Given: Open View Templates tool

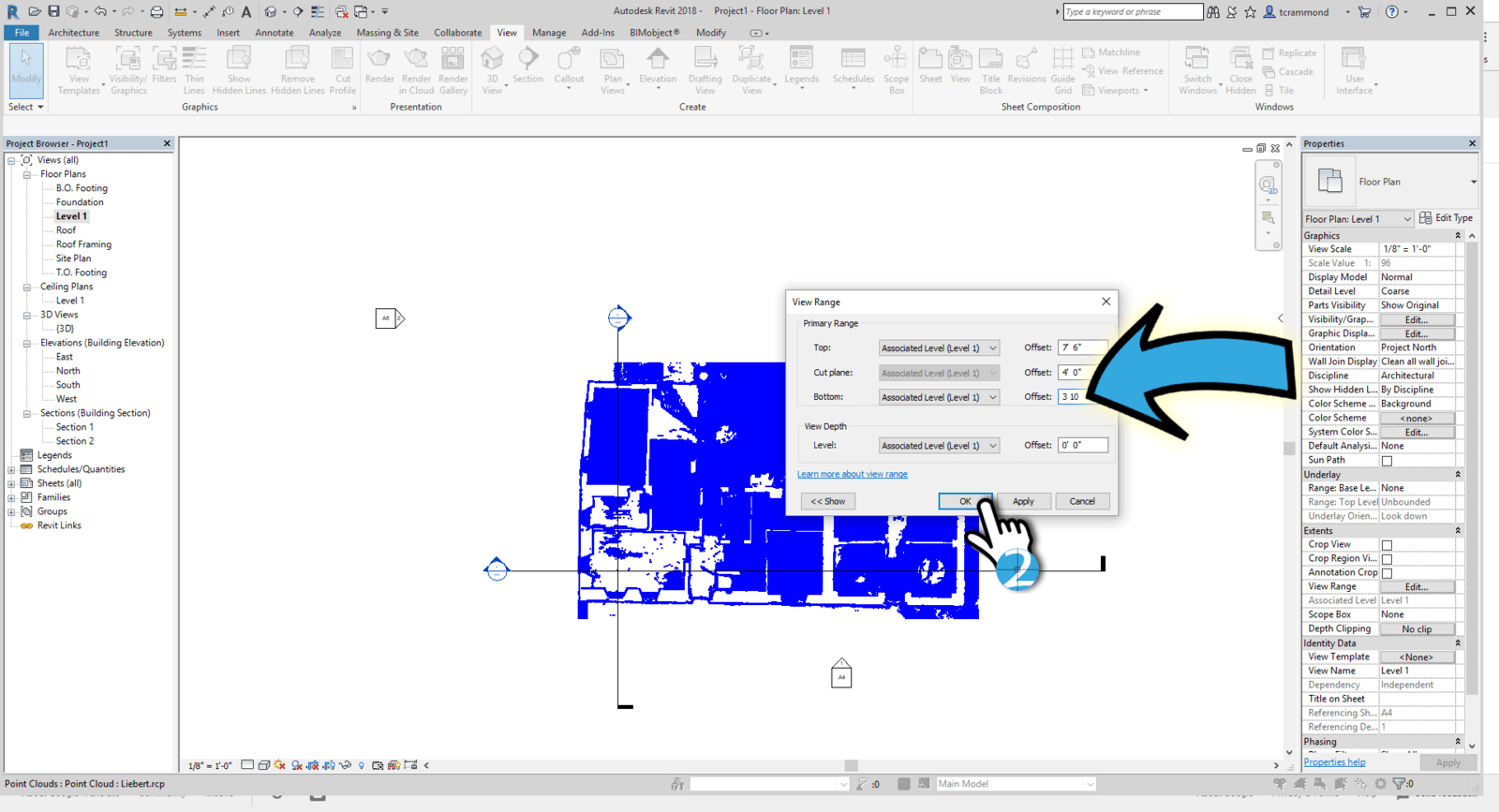Looking at the screenshot, I should [79, 70].
